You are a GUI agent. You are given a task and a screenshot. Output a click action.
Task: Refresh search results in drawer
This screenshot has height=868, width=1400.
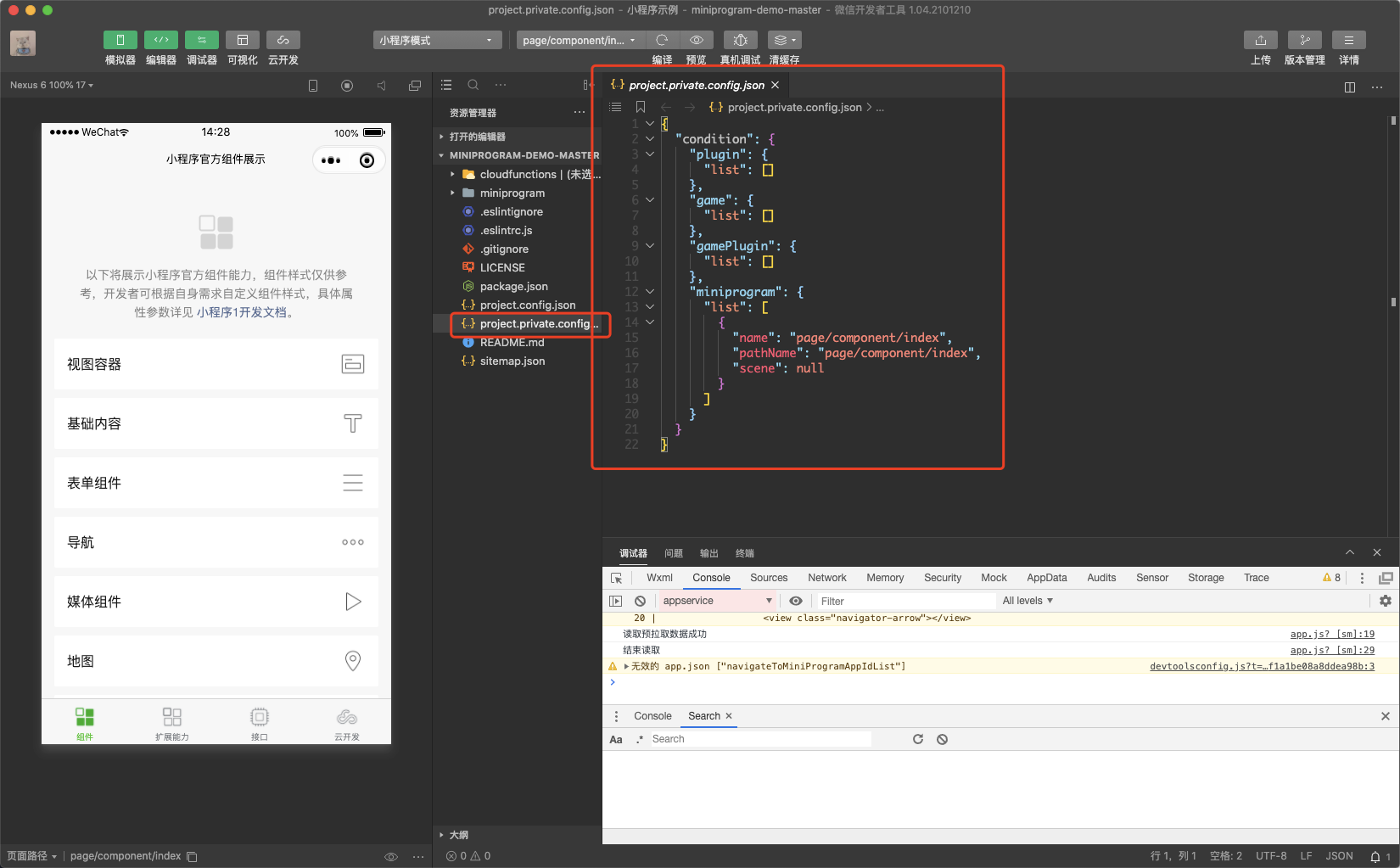point(917,739)
